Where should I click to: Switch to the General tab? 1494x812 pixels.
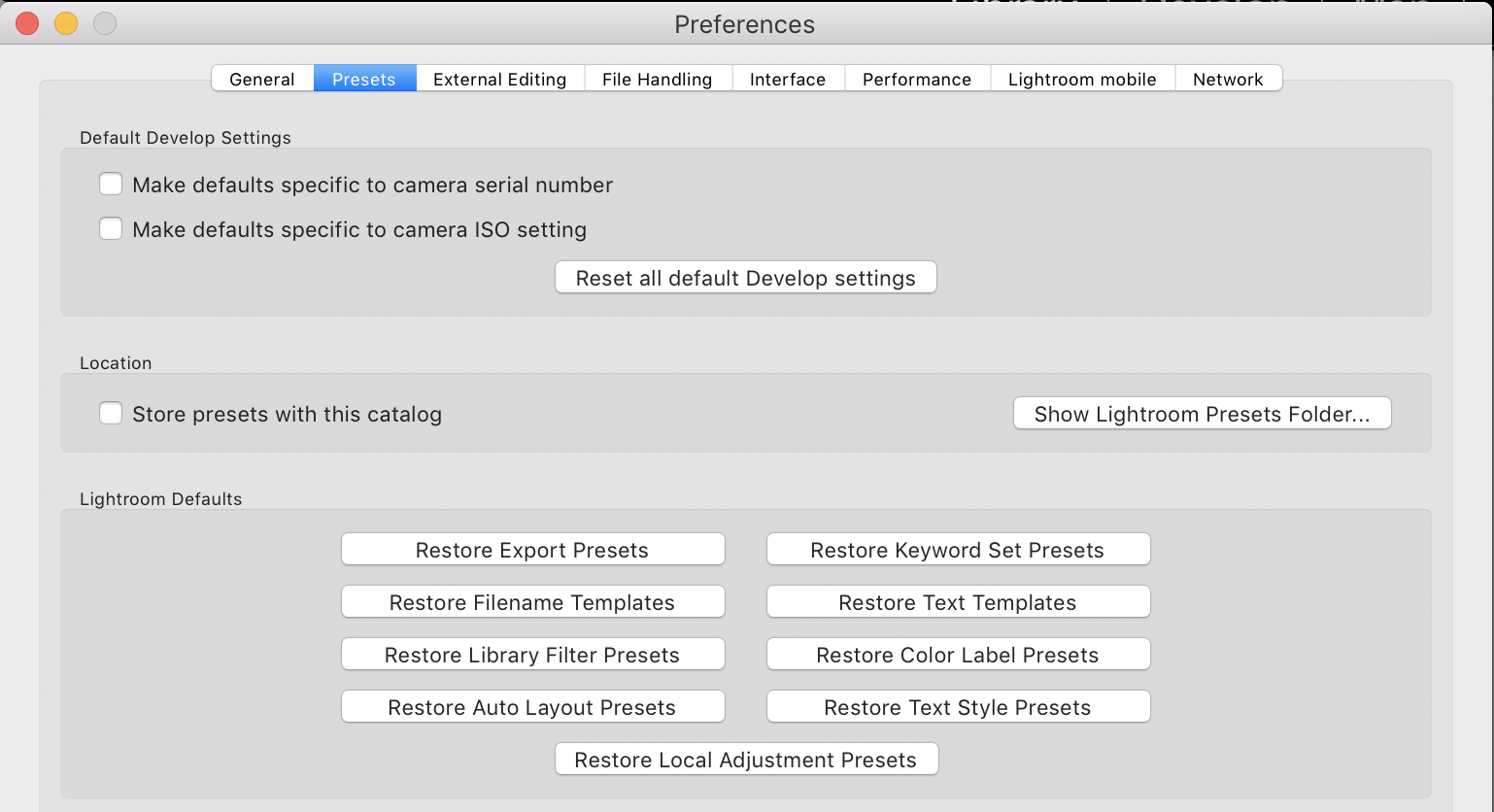[262, 79]
